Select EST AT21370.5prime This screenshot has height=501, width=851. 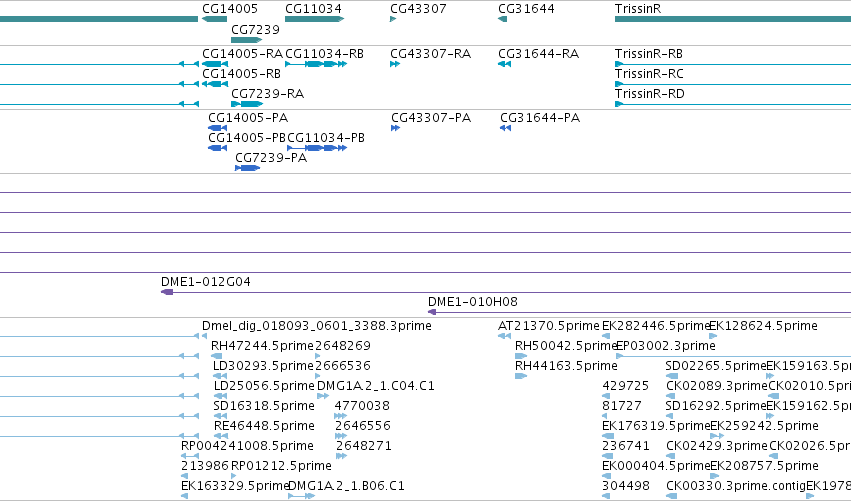pos(549,326)
